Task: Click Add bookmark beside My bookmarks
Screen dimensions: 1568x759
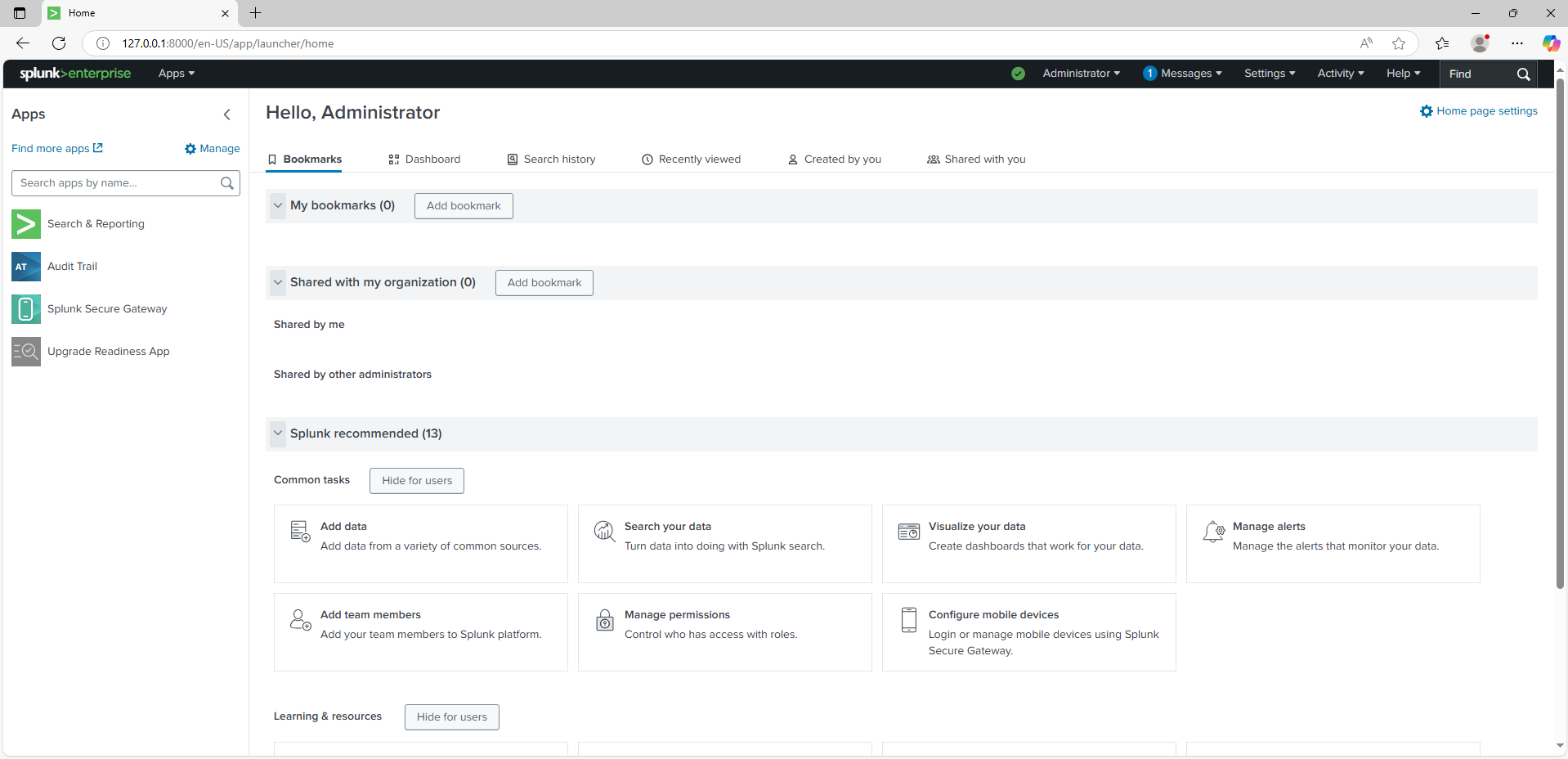Action: [x=464, y=206]
